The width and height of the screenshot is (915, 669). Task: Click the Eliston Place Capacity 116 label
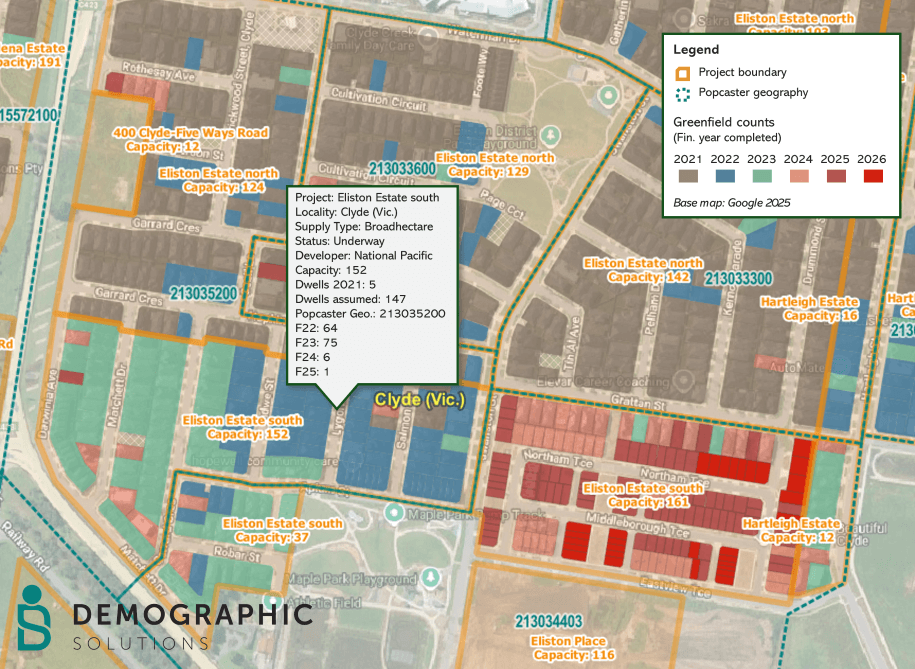(572, 648)
